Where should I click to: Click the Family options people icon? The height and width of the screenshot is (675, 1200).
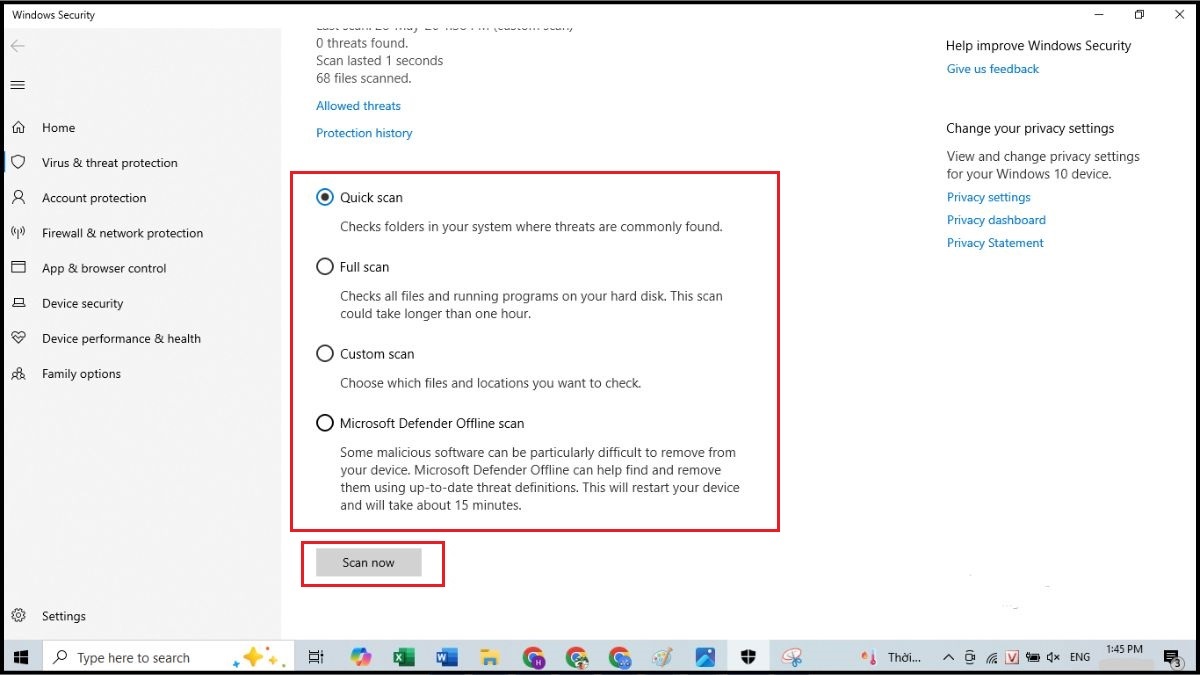18,373
